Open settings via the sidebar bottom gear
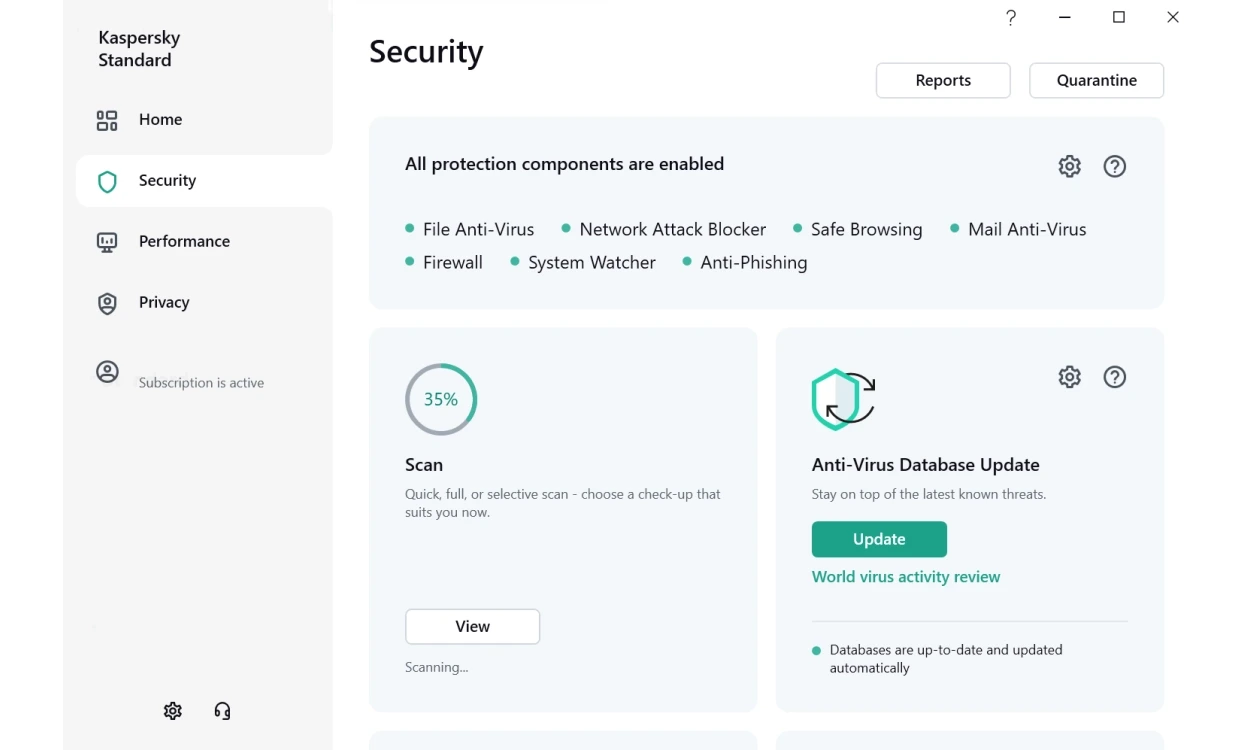The height and width of the screenshot is (750, 1250). (173, 711)
